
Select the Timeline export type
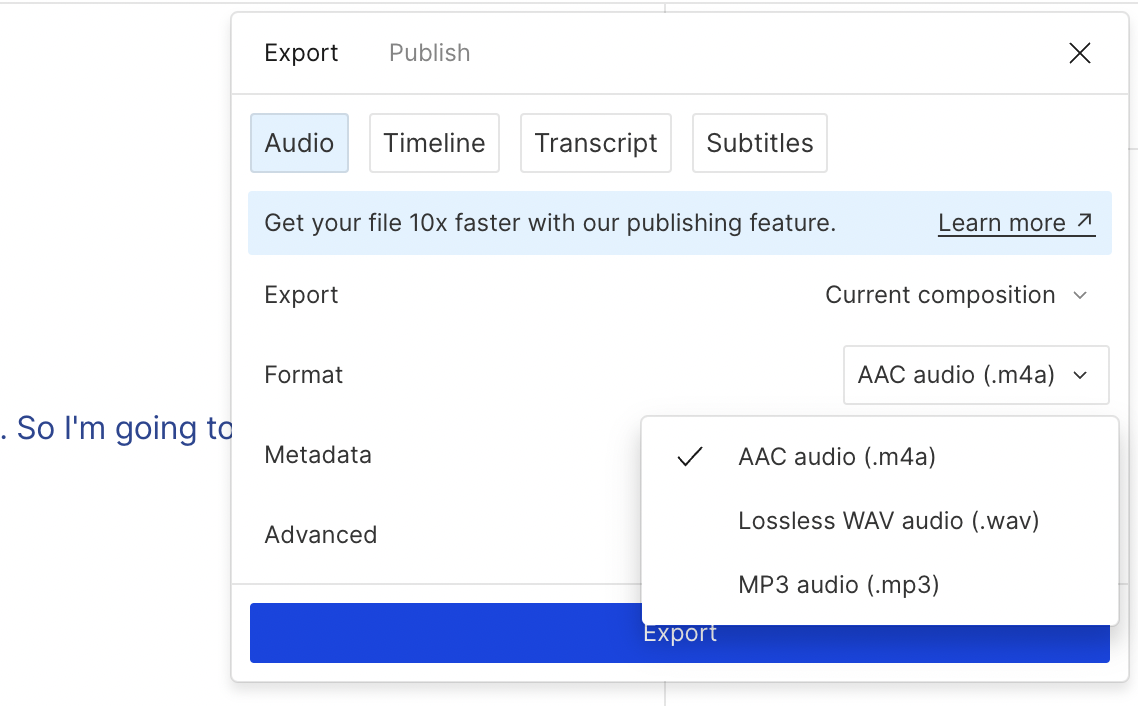point(434,142)
